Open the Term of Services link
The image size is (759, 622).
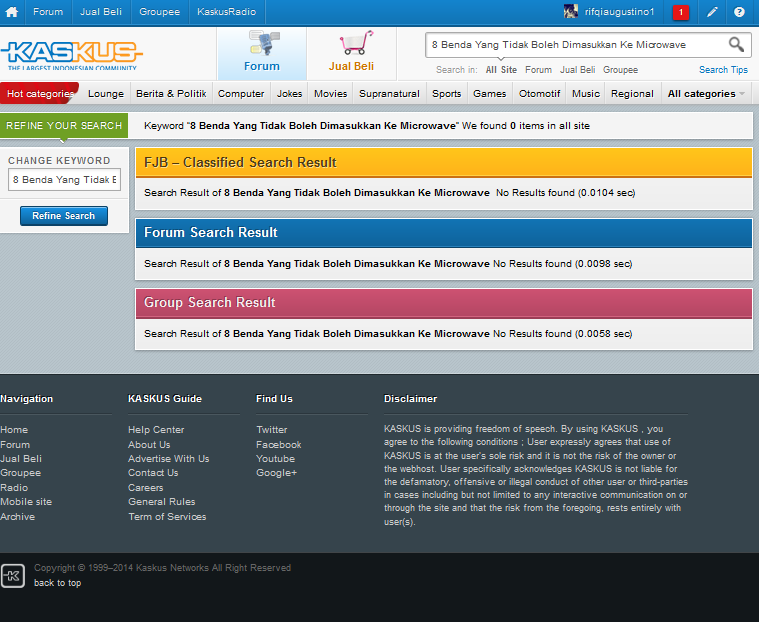click(167, 516)
